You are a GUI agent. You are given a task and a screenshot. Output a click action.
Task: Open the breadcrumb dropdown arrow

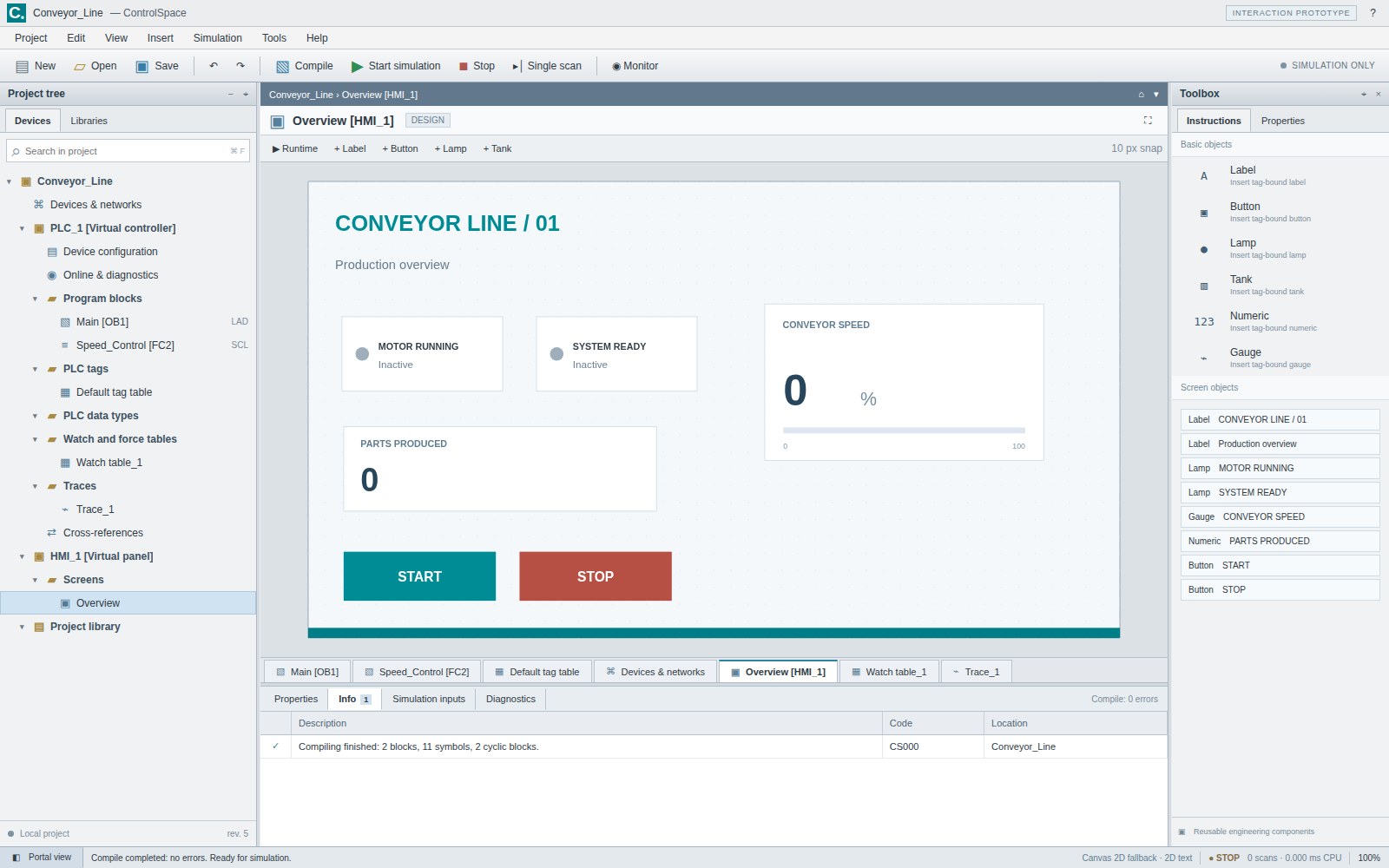[x=1155, y=95]
